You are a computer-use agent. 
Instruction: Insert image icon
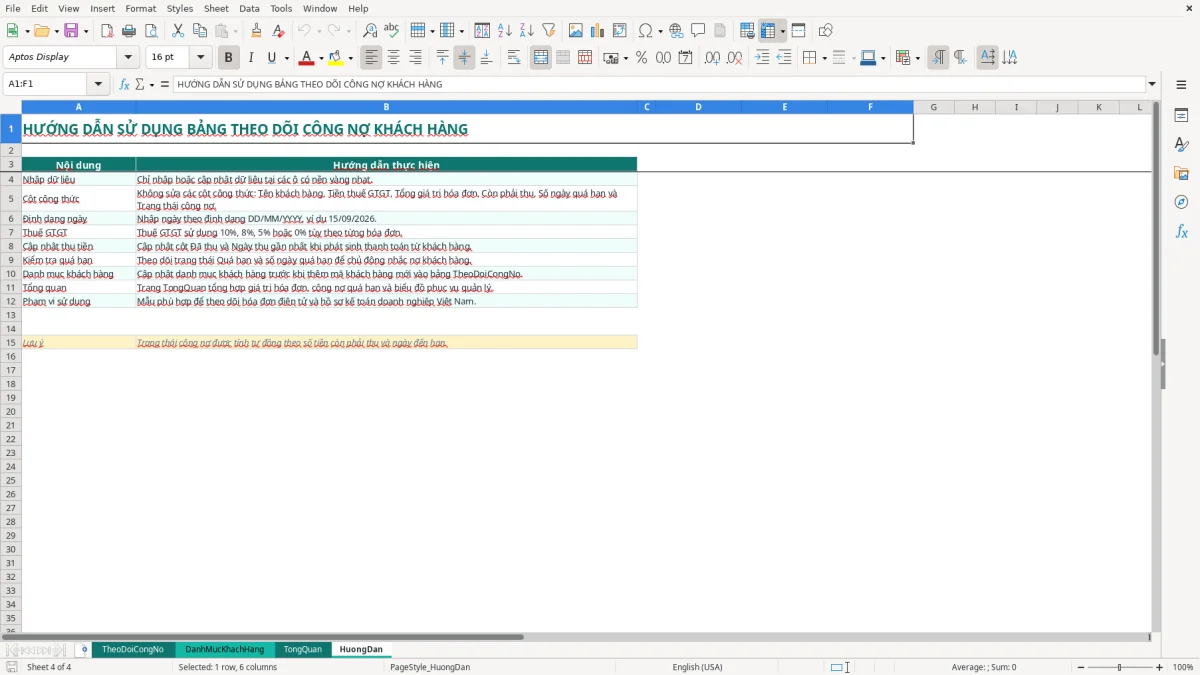pos(576,31)
